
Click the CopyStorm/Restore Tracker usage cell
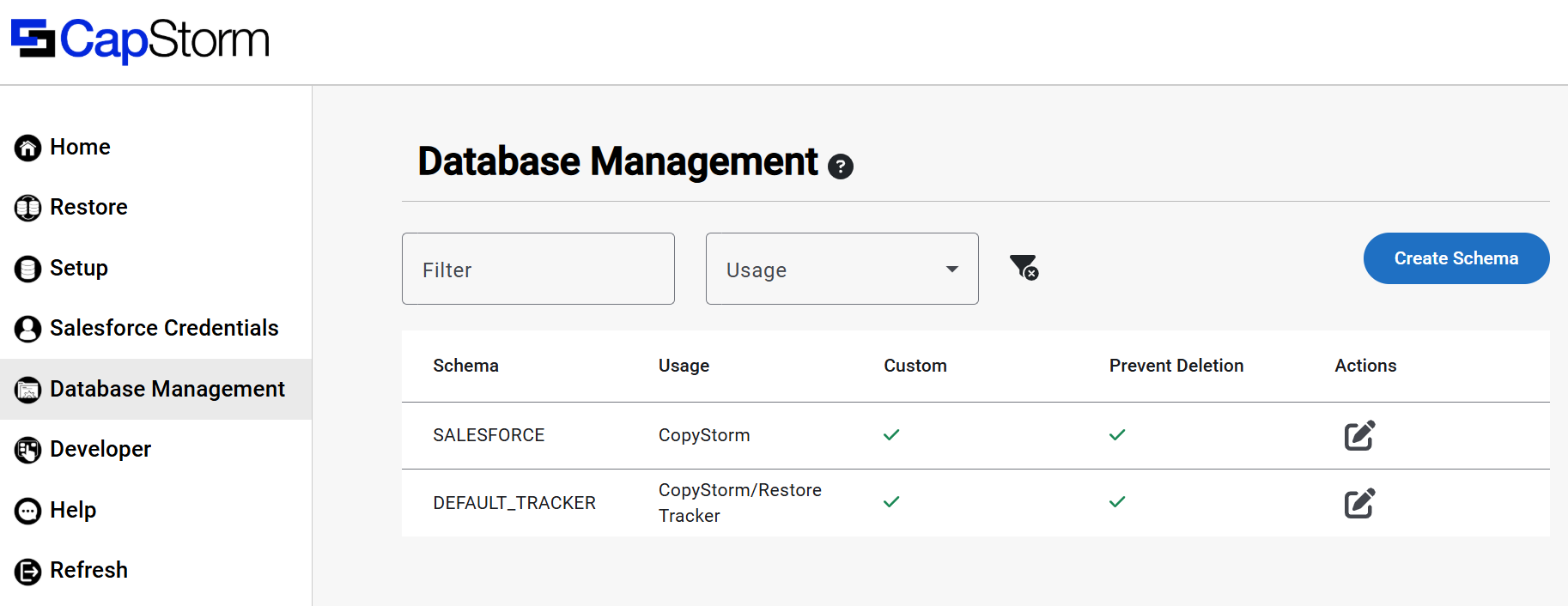click(x=740, y=503)
